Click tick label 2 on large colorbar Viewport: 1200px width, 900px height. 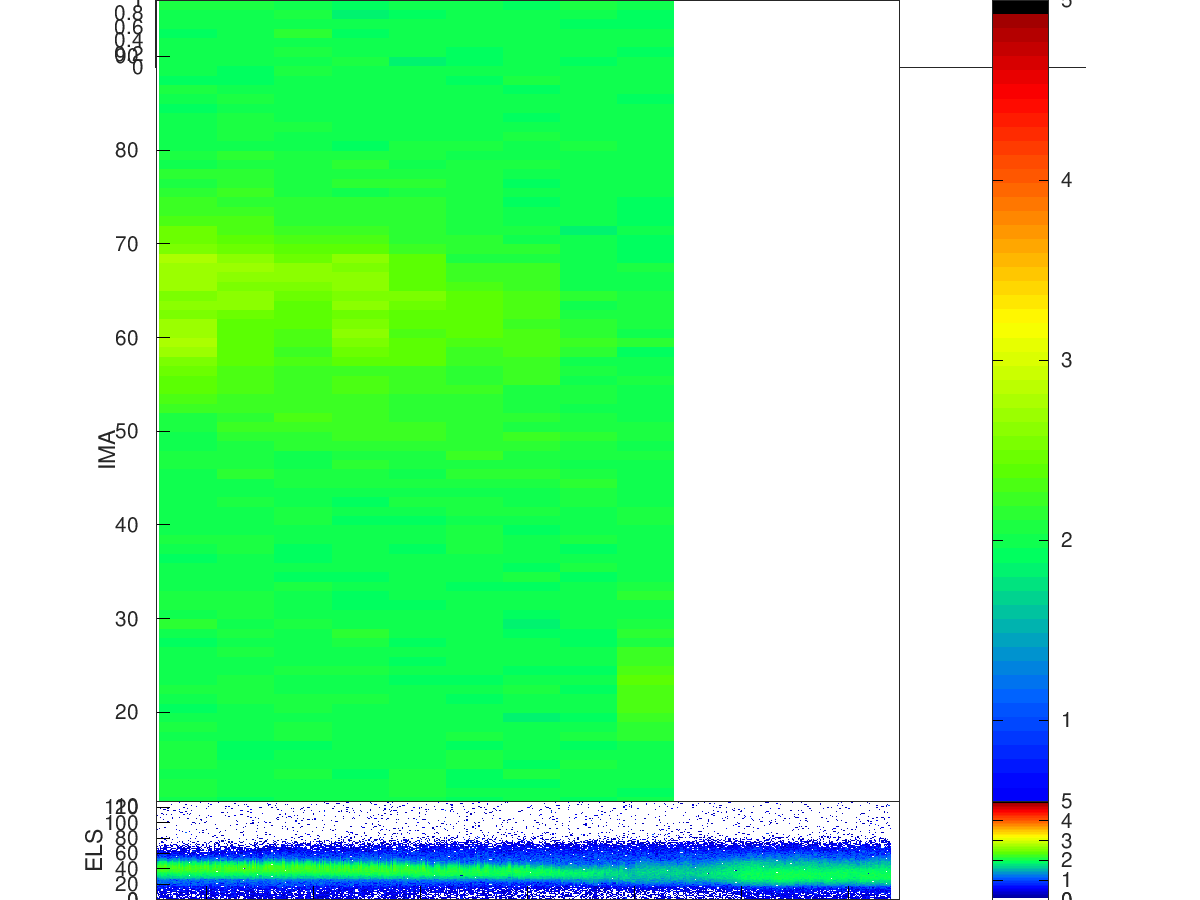[x=1067, y=540]
